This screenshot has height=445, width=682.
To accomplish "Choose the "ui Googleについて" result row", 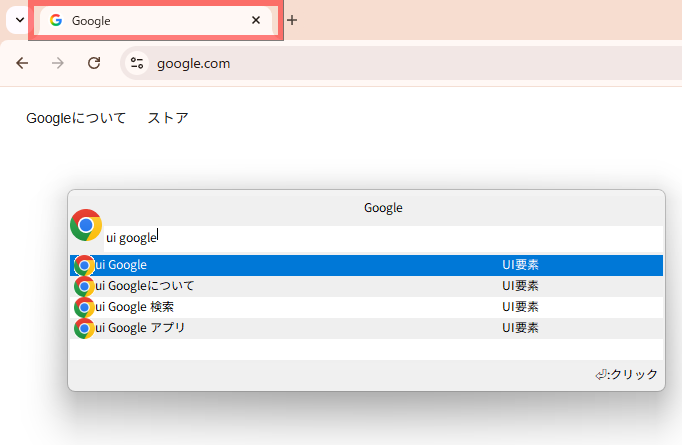I will click(300, 286).
